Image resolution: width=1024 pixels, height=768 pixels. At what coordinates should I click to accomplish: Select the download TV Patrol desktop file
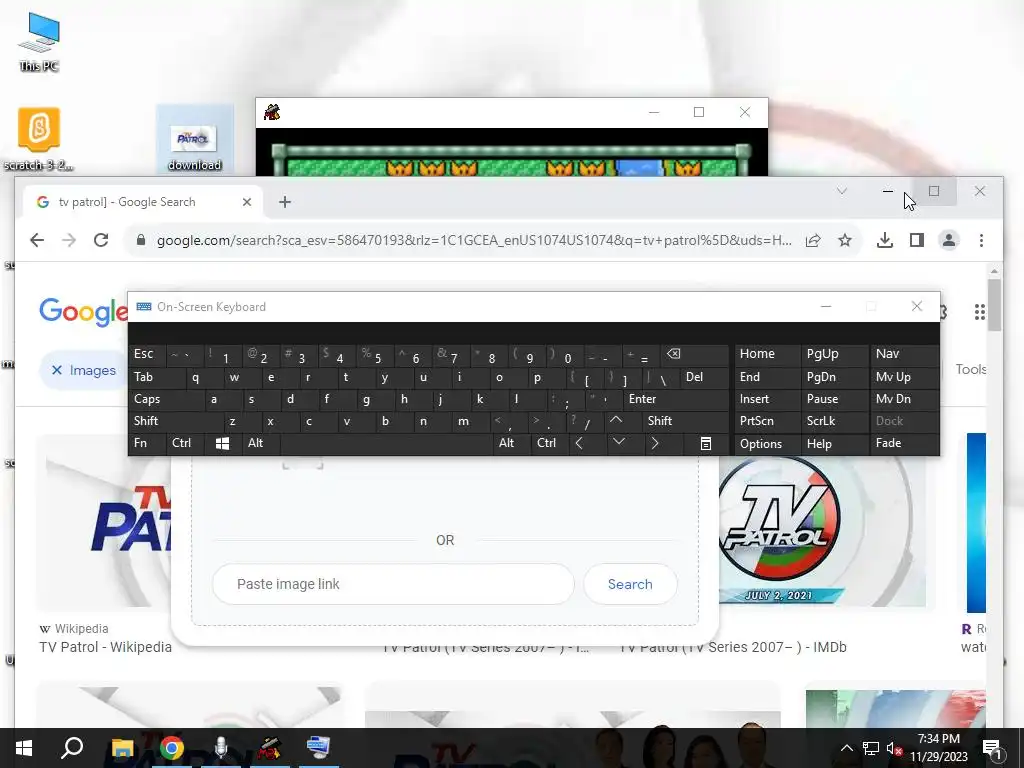coord(194,140)
